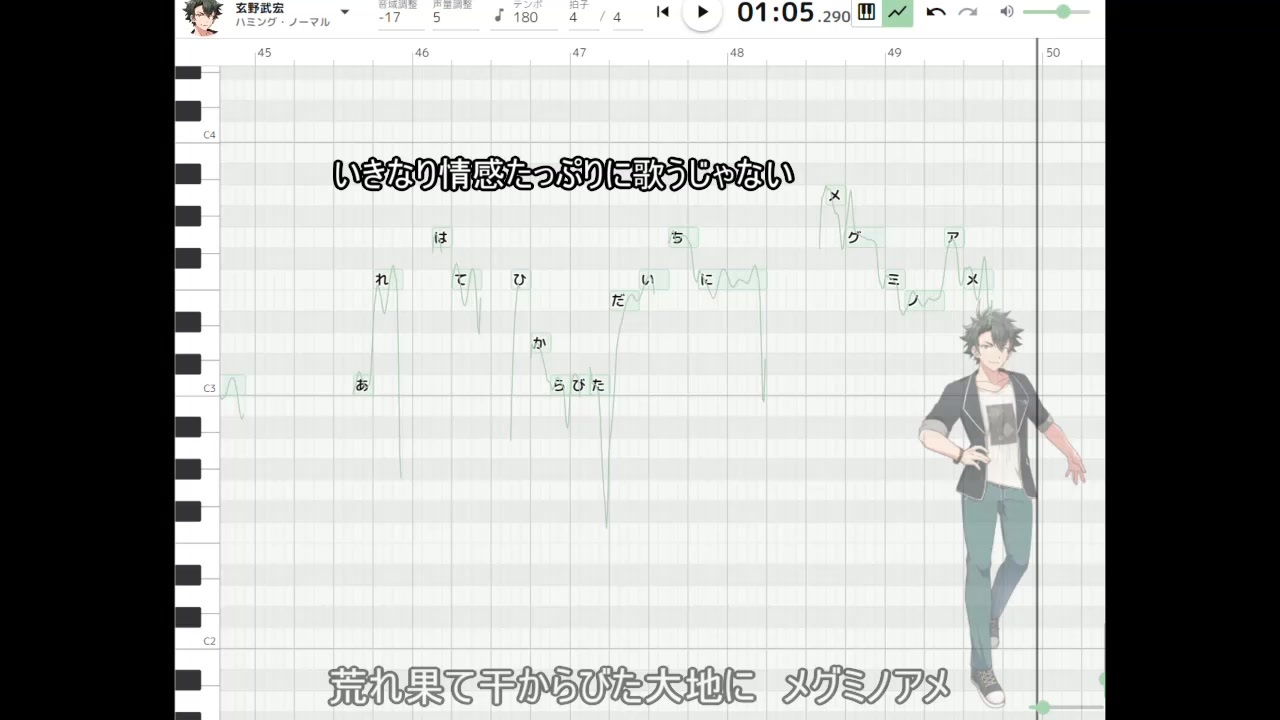Select the て note
The image size is (1280, 720).
466,280
